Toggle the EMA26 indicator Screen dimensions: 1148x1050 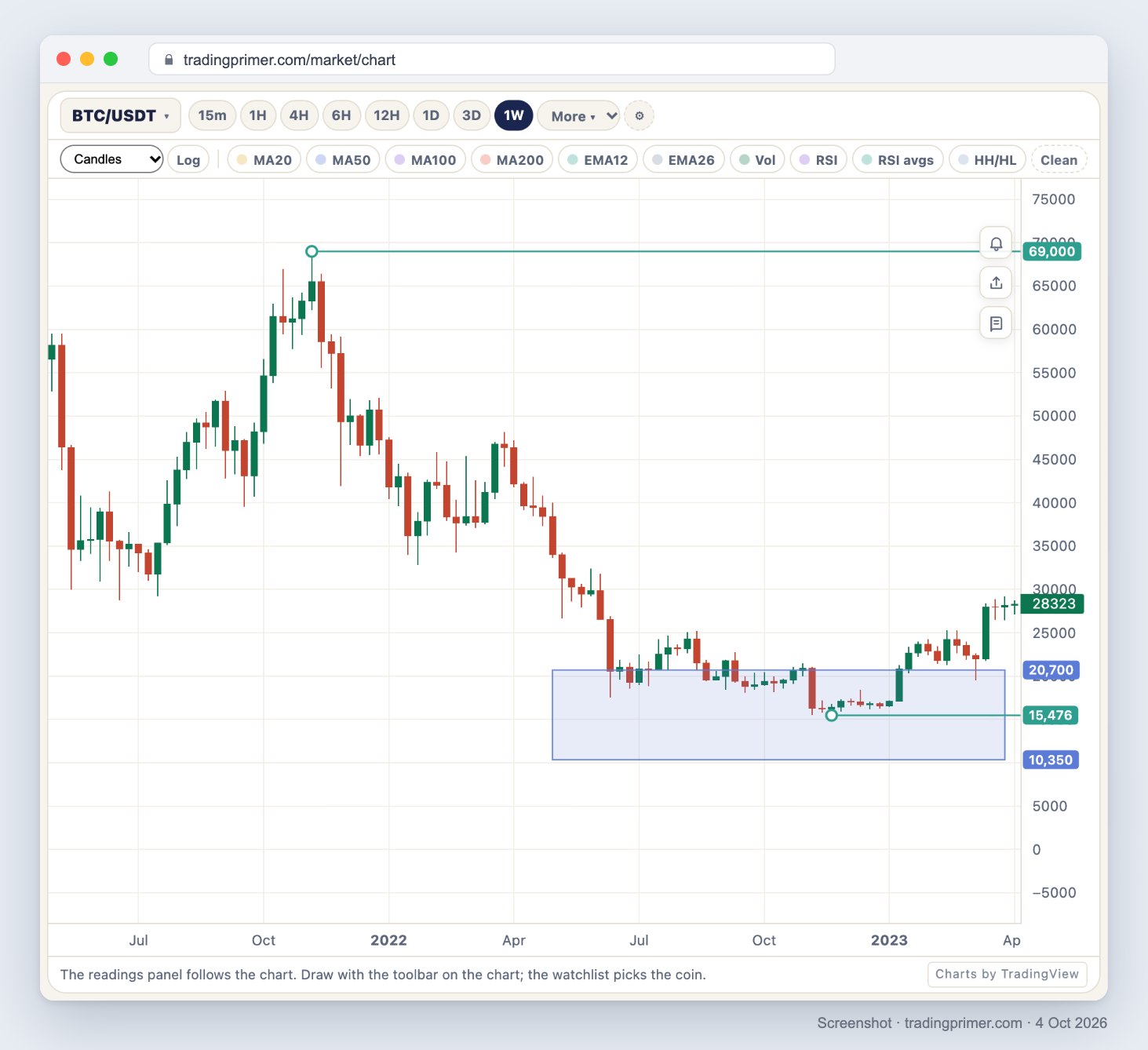(x=683, y=160)
